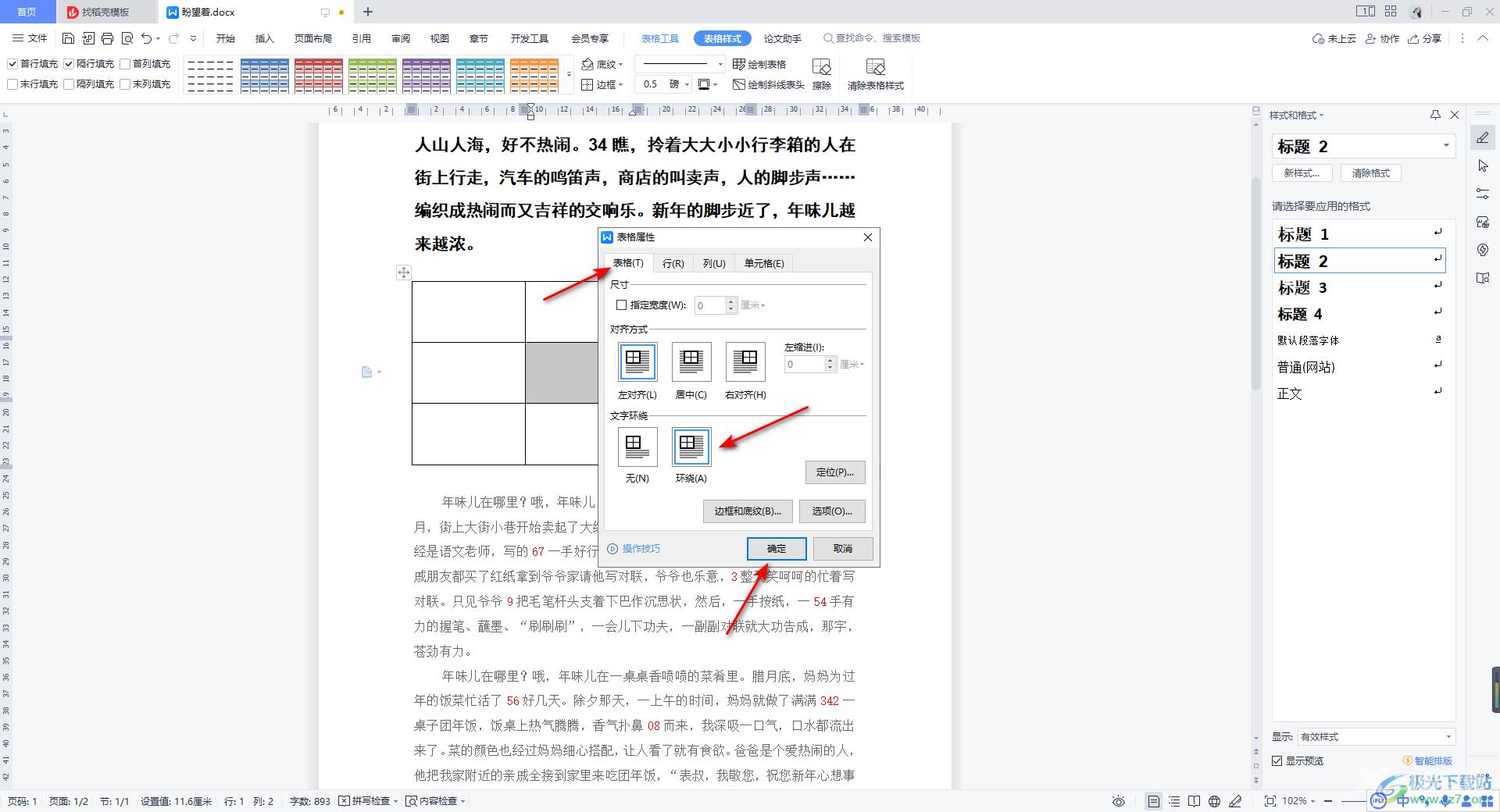Enable 首列填充 checkbox
The width and height of the screenshot is (1500, 812).
coord(125,64)
